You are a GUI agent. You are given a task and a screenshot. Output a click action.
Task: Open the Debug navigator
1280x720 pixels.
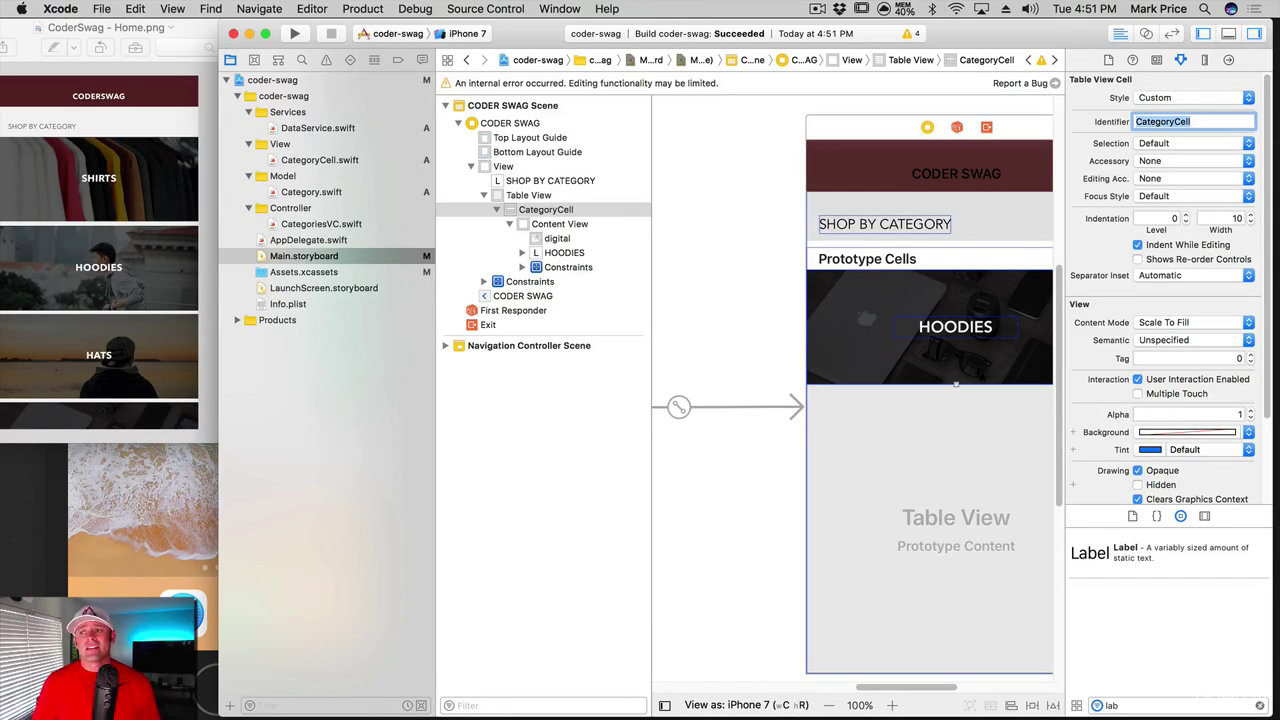tap(374, 60)
